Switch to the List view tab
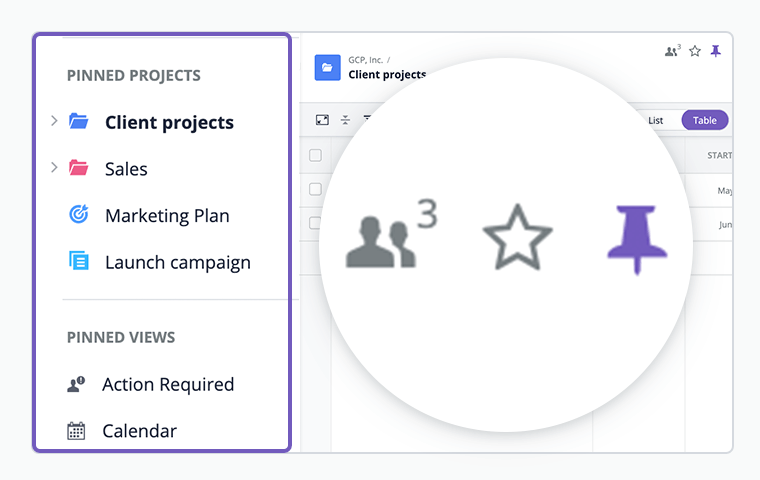 tap(656, 120)
